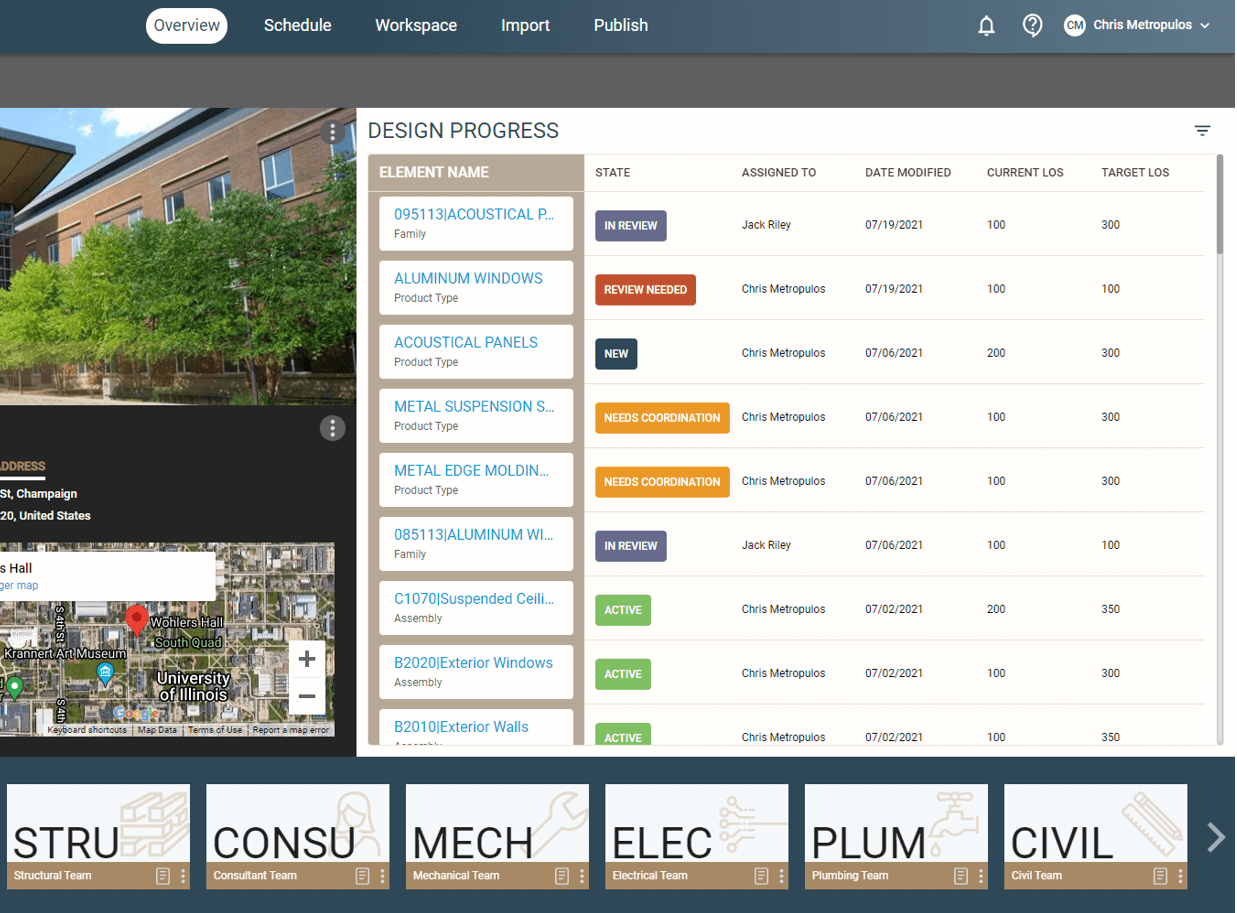The image size is (1237, 913).
Task: Expand the Chris Metropulos user dropdown
Action: pyautogui.click(x=1204, y=26)
